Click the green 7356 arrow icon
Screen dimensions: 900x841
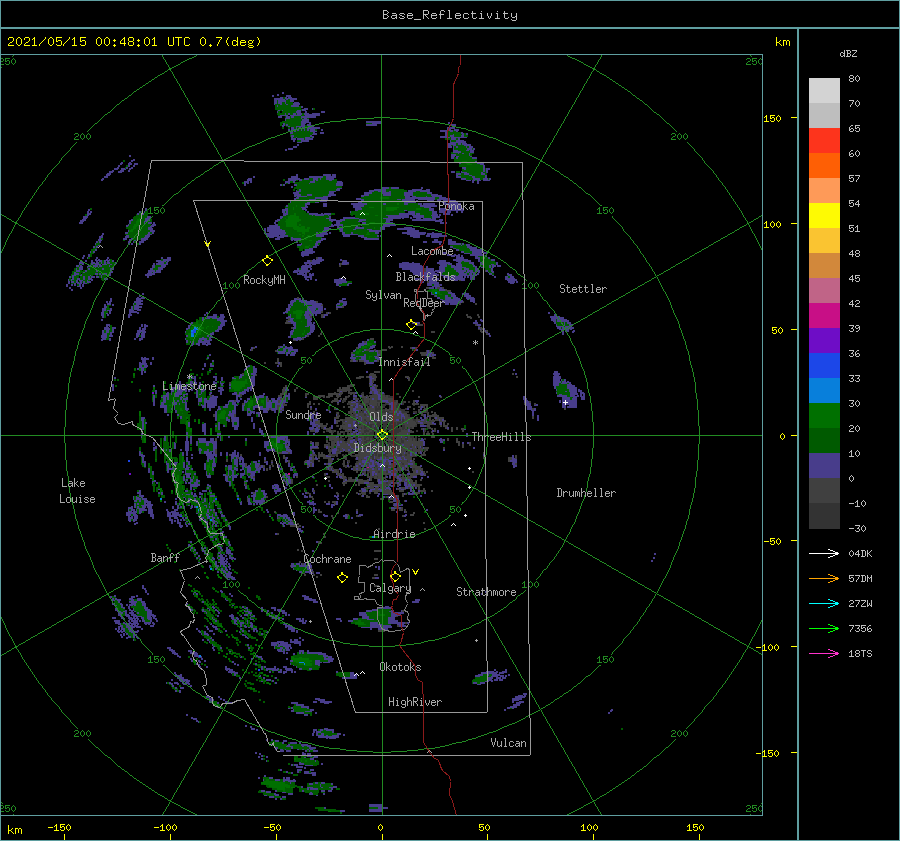pos(824,629)
